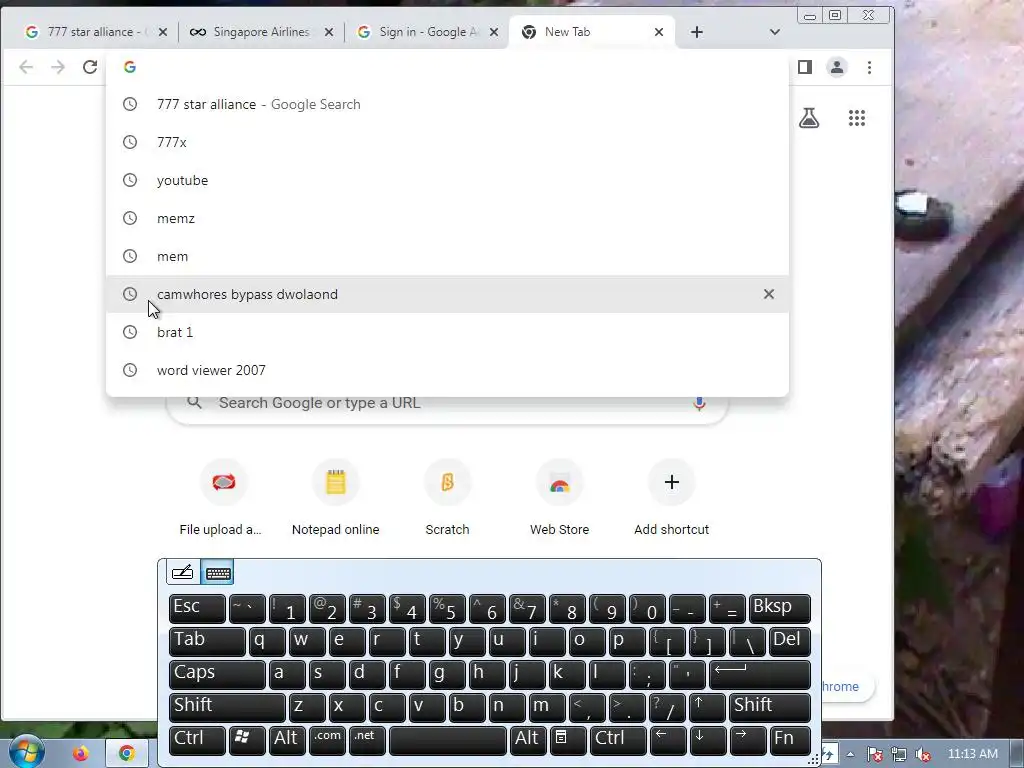Click the network tray icon
Screen dimensions: 1024x768
(899, 754)
